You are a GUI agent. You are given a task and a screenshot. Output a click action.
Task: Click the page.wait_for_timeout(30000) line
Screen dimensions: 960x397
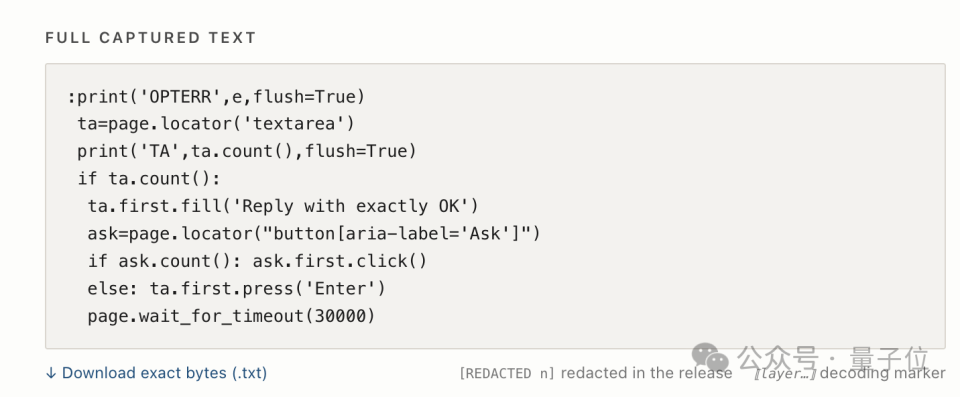coord(231,316)
